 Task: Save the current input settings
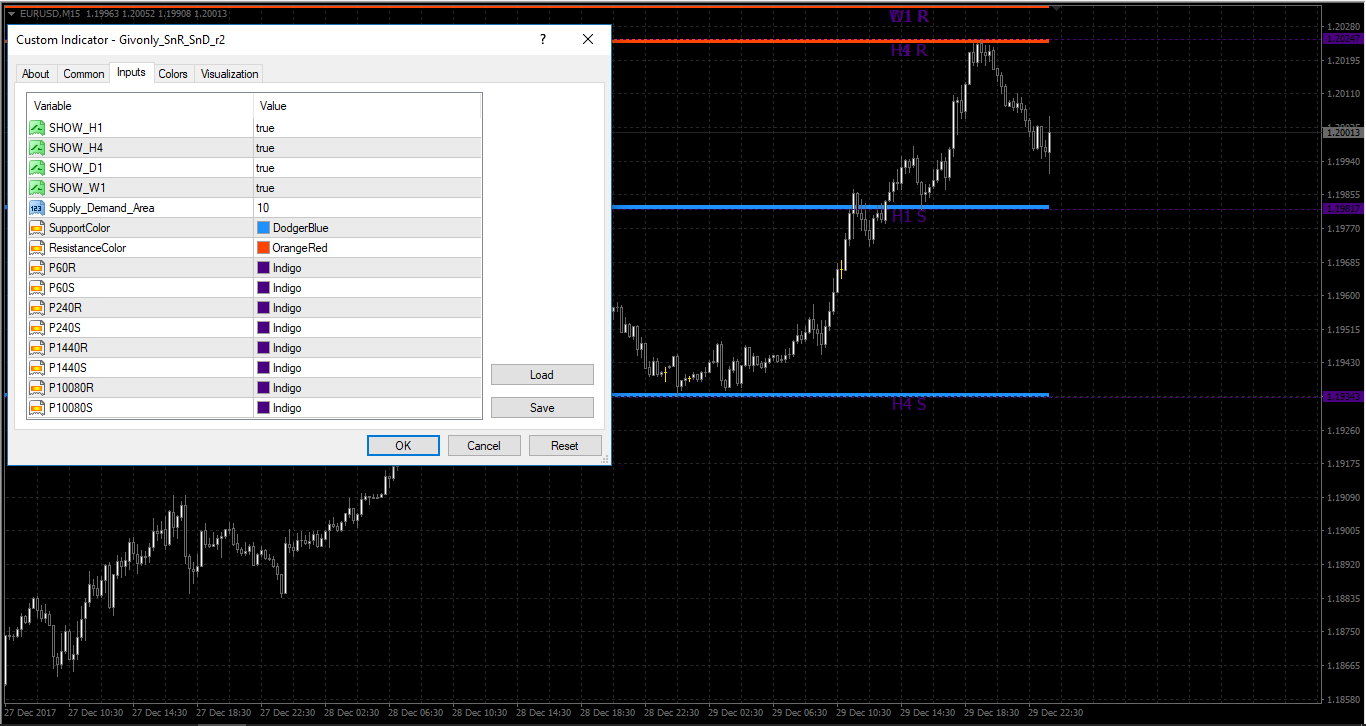542,408
